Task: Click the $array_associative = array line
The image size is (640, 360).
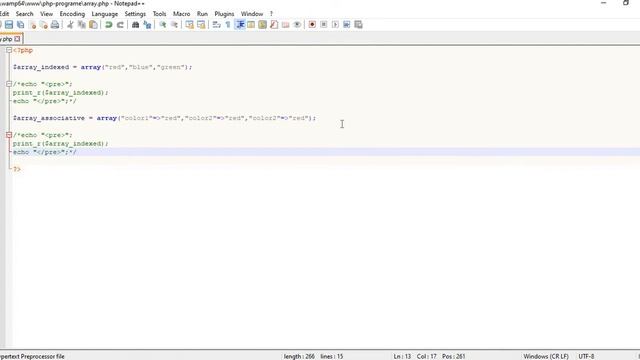Action: [164, 118]
